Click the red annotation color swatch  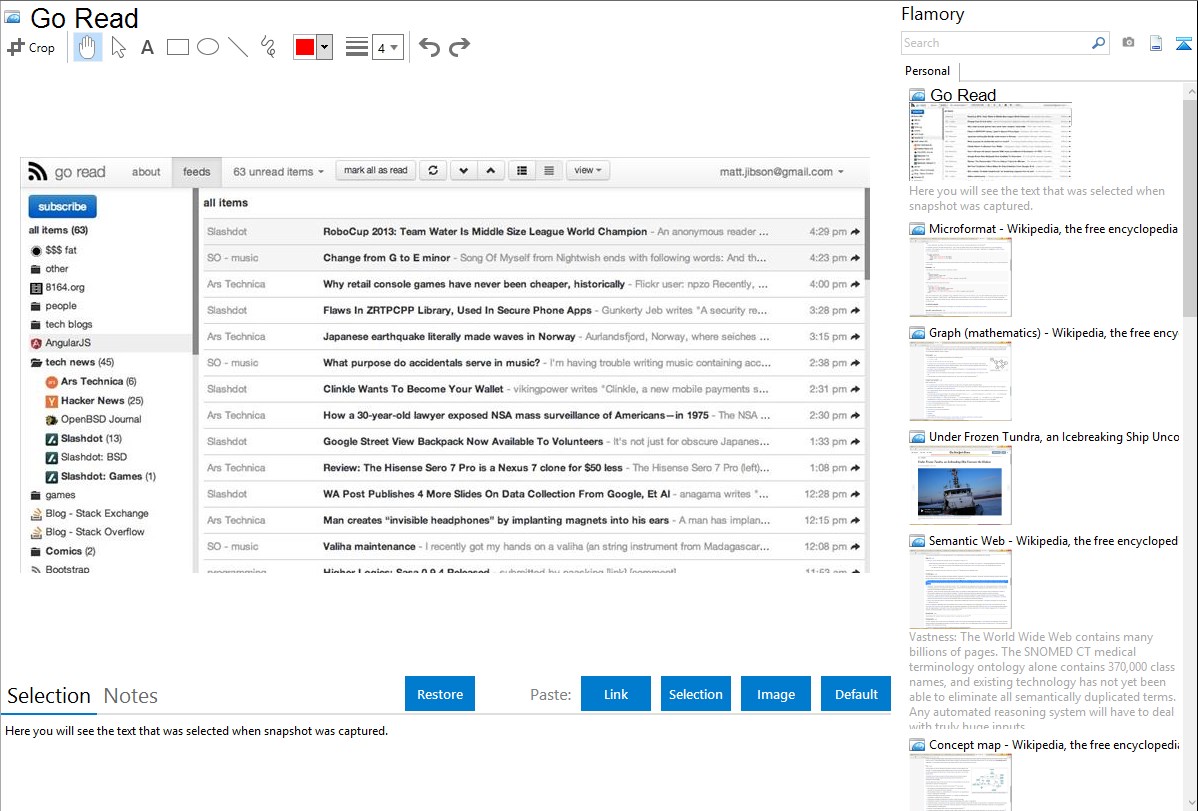305,47
